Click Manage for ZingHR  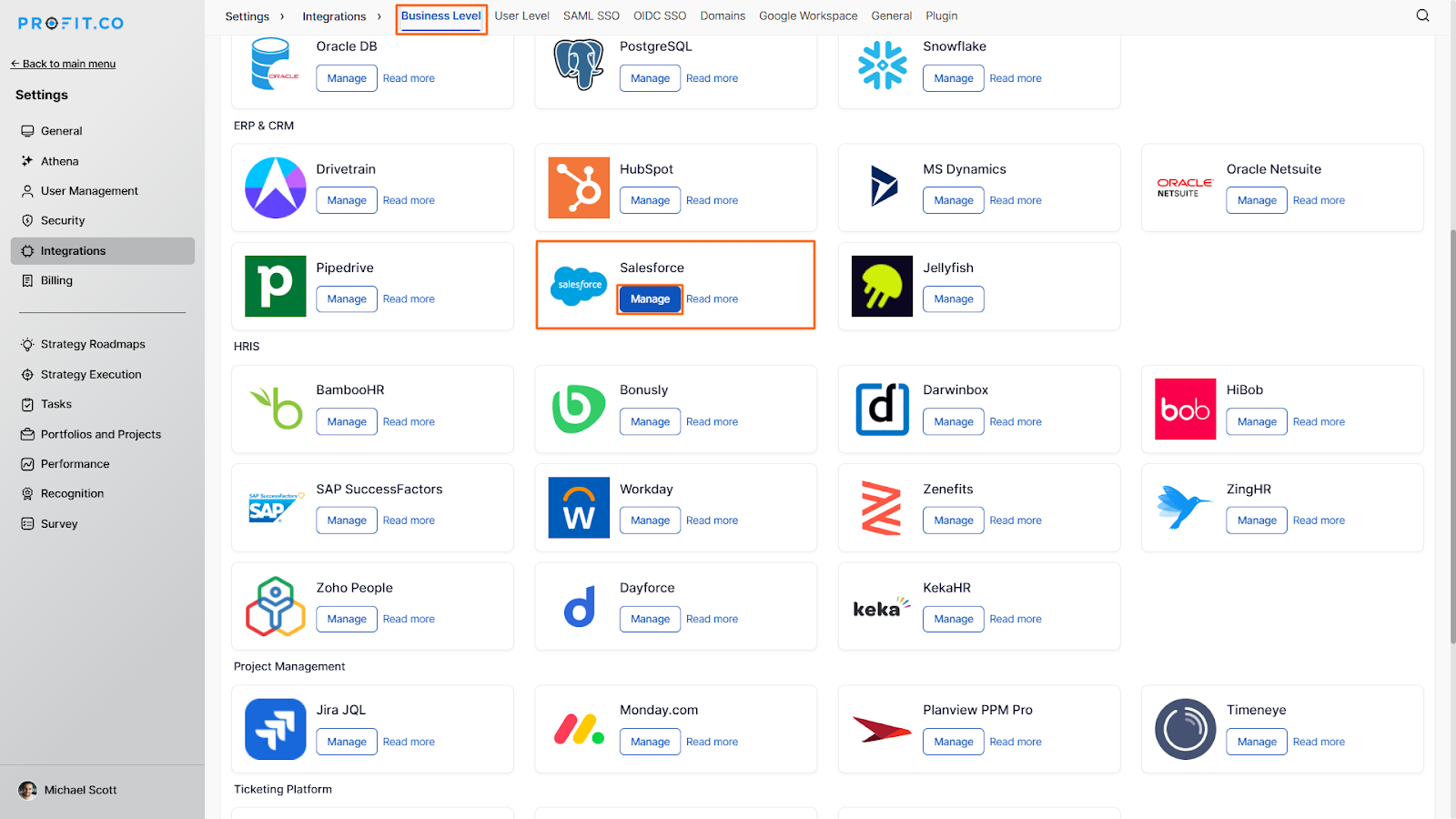coord(1257,521)
